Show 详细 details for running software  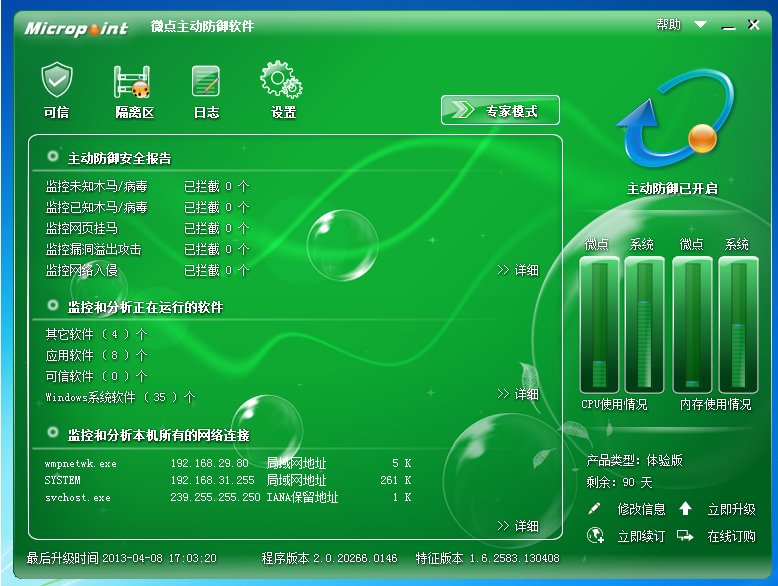518,394
